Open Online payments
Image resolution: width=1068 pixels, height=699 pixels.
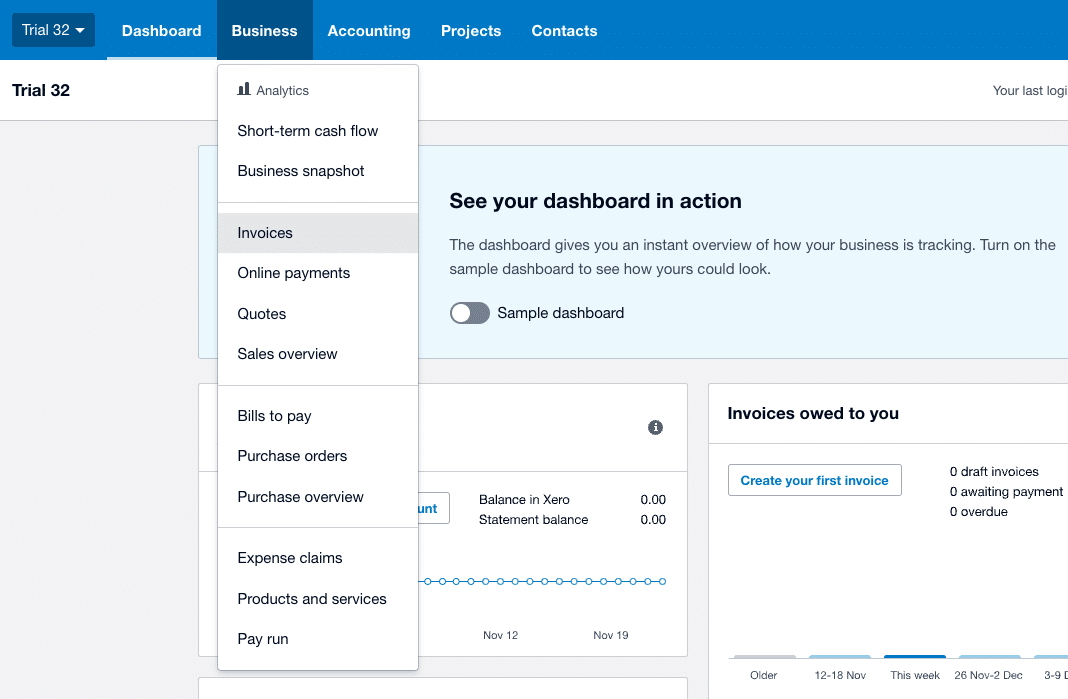(x=317, y=273)
